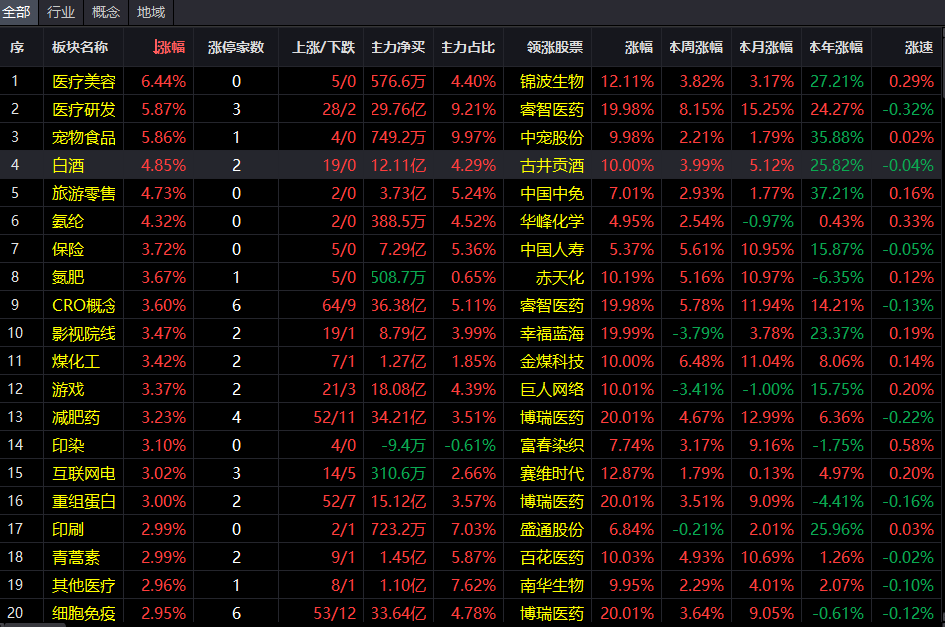This screenshot has height=627, width=945.
Task: Open leading stock 南华生物
Action: [x=552, y=585]
